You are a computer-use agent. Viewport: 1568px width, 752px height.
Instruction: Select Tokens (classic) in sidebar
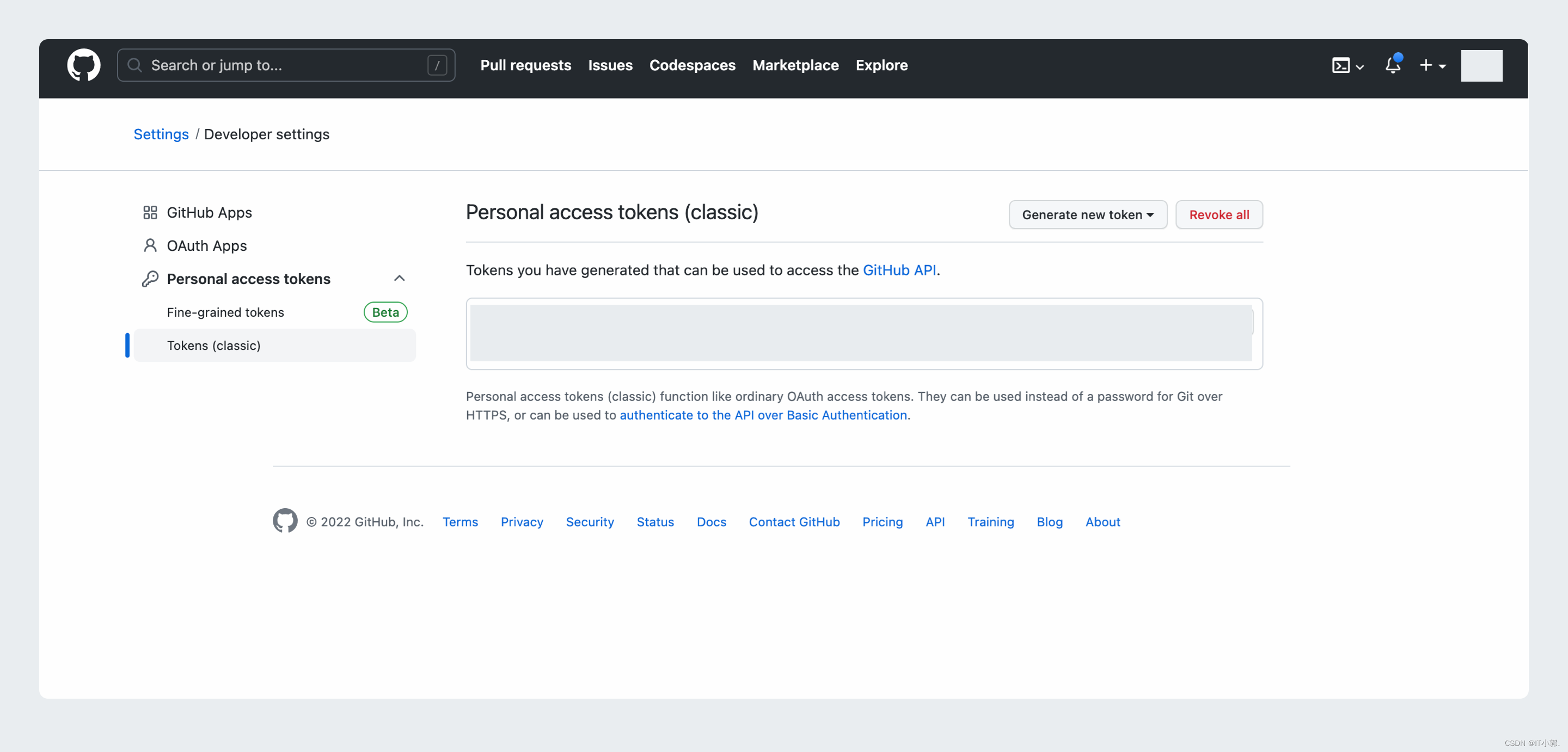213,346
